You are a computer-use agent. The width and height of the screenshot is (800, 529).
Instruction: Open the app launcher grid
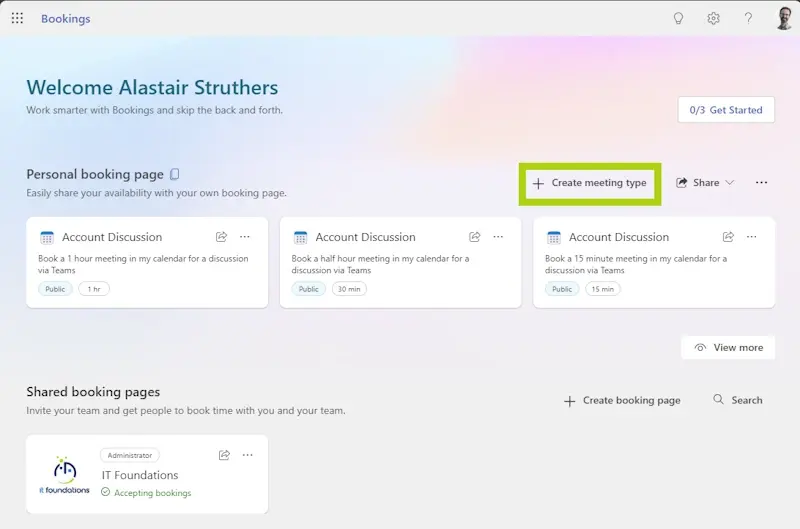click(x=17, y=19)
